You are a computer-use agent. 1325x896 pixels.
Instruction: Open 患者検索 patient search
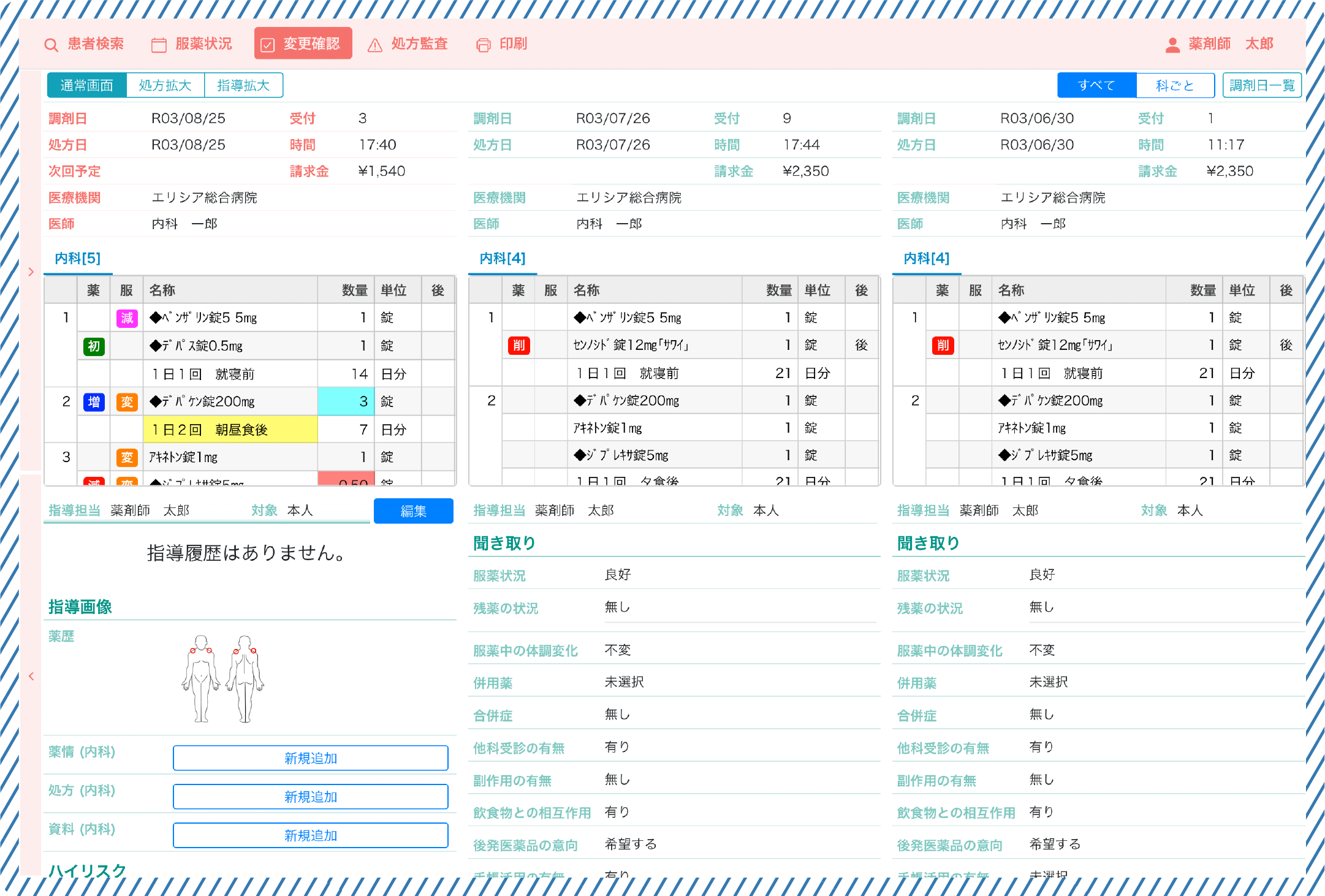click(84, 44)
